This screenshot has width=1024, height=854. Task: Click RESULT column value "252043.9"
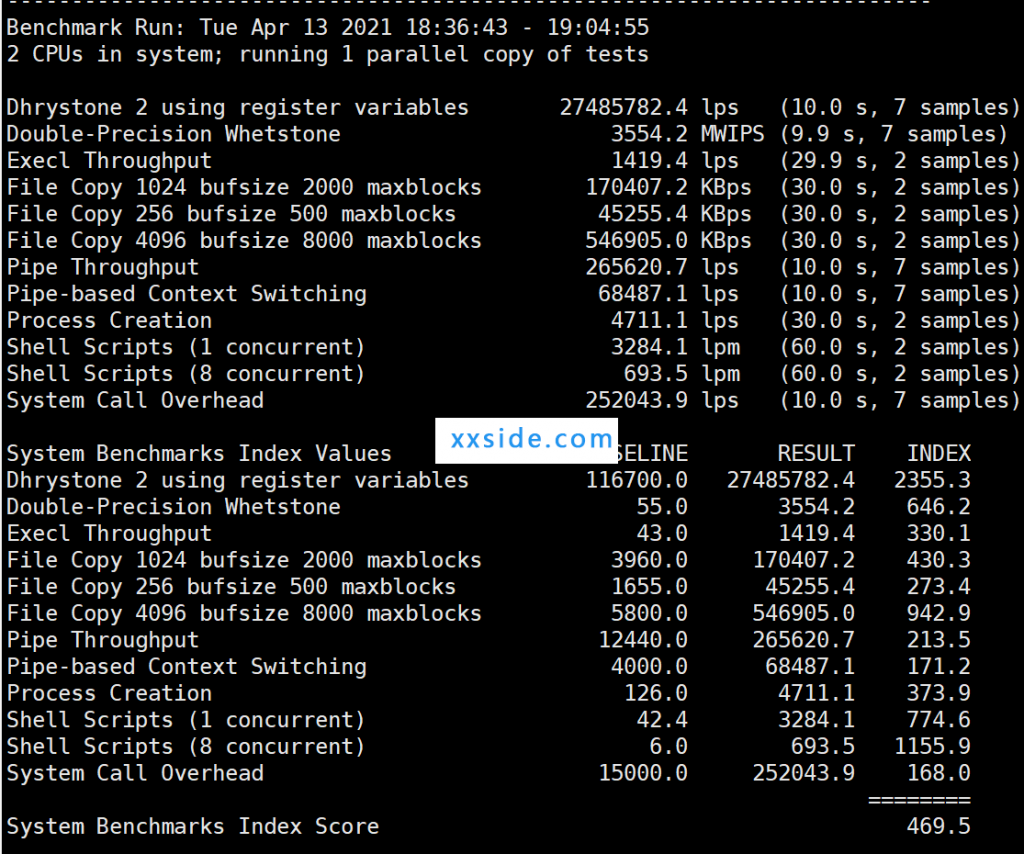(x=804, y=773)
